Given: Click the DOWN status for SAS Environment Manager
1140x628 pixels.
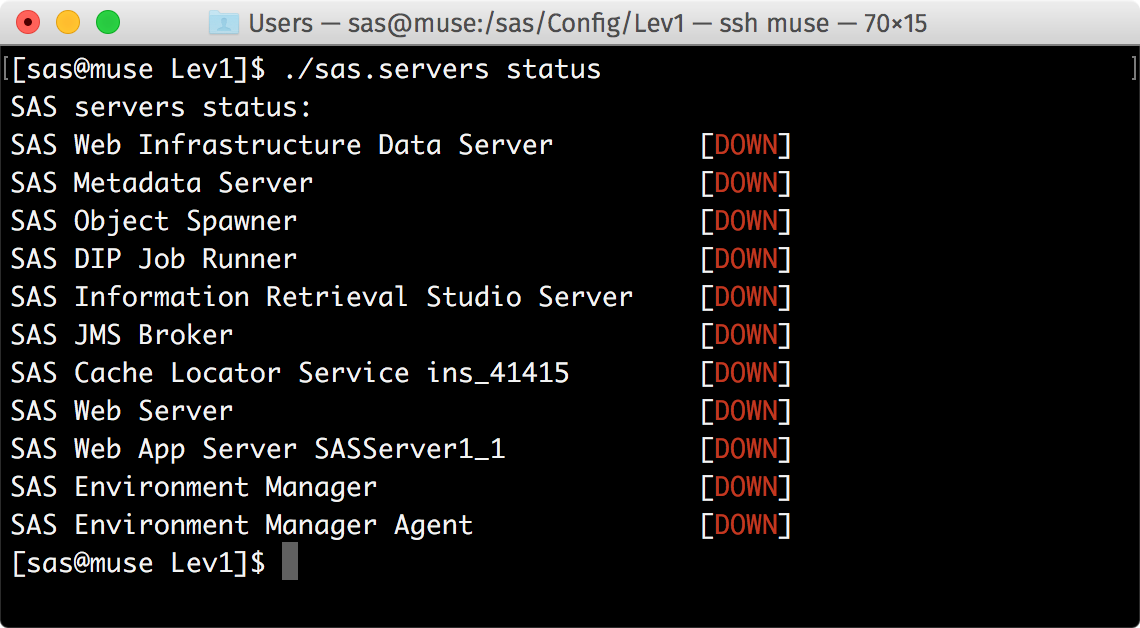Looking at the screenshot, I should tap(745, 486).
